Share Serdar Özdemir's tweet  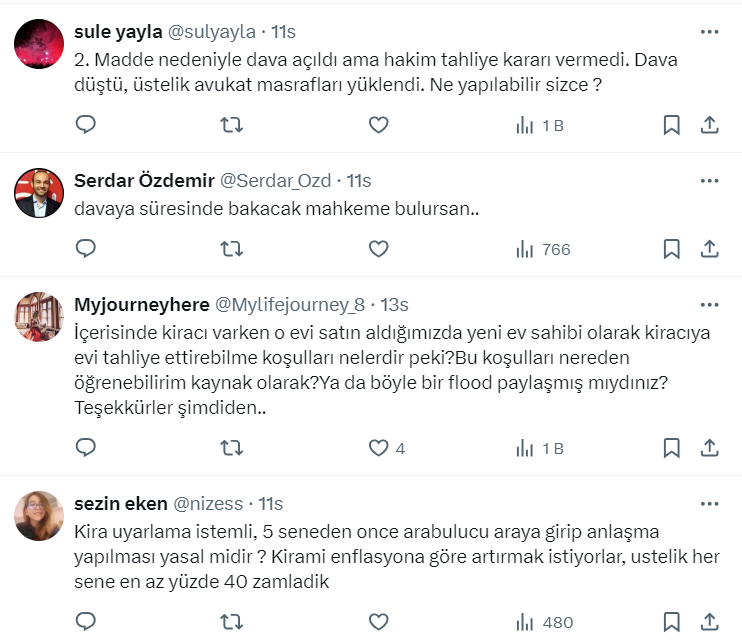709,249
